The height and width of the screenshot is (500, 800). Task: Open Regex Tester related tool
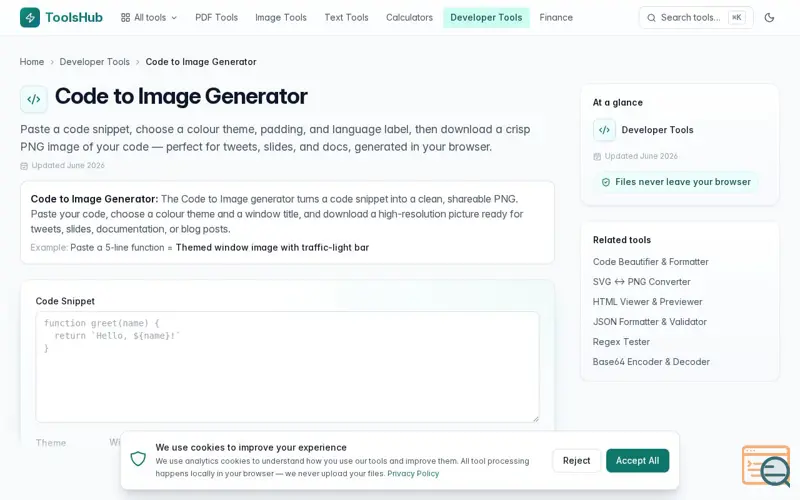pyautogui.click(x=621, y=342)
